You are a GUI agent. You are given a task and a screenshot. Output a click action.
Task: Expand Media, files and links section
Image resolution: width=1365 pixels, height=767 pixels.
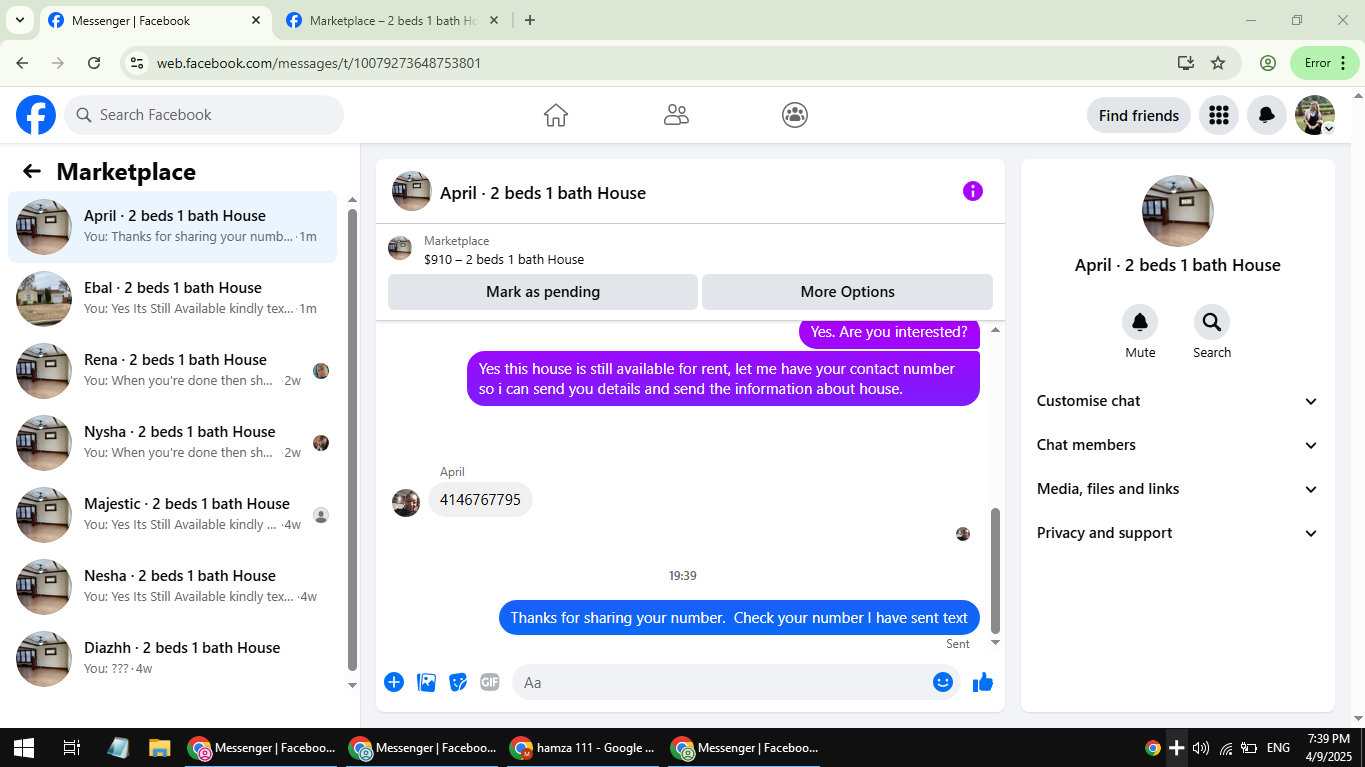pos(1178,489)
